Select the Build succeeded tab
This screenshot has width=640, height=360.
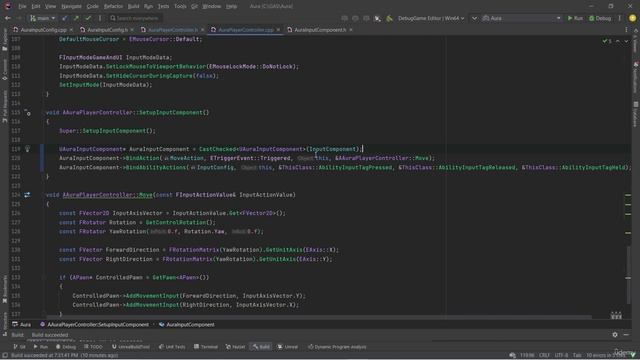(x=50, y=335)
